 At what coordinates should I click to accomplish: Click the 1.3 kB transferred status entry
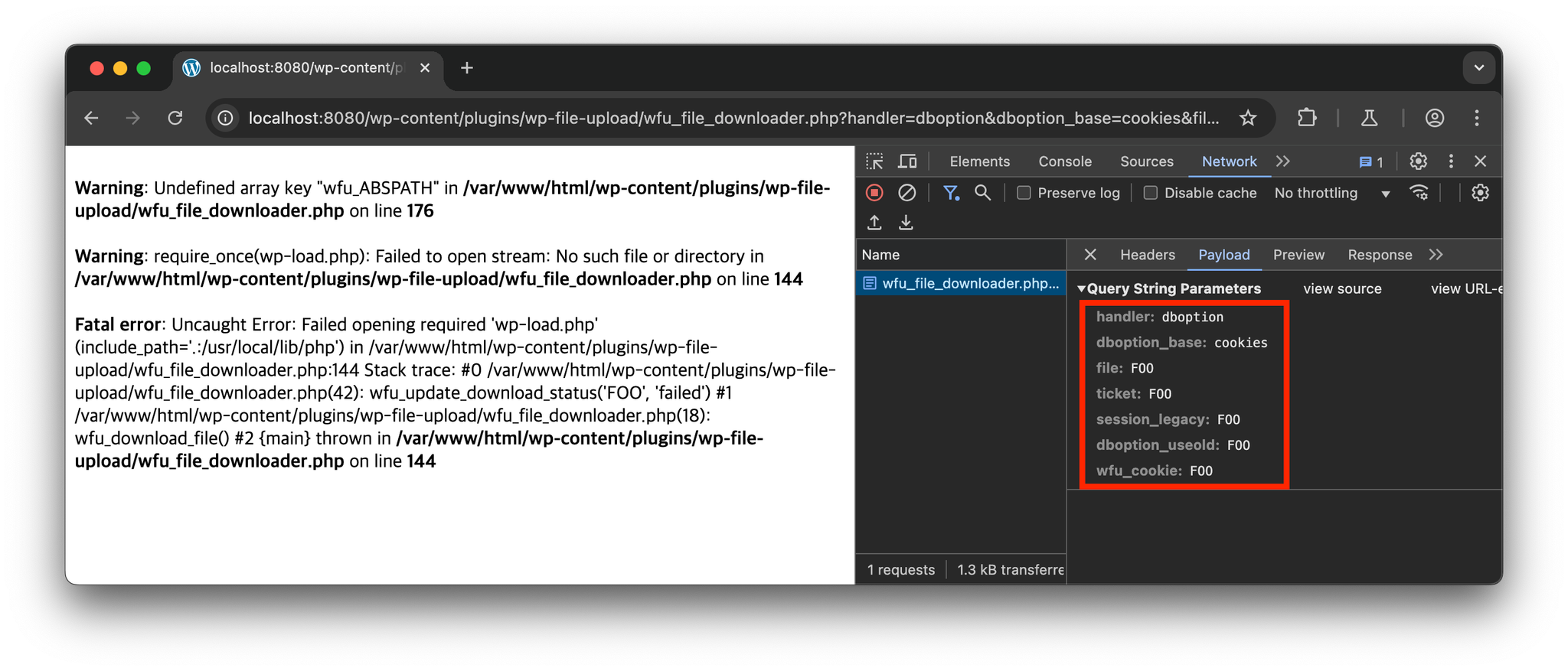point(1010,570)
